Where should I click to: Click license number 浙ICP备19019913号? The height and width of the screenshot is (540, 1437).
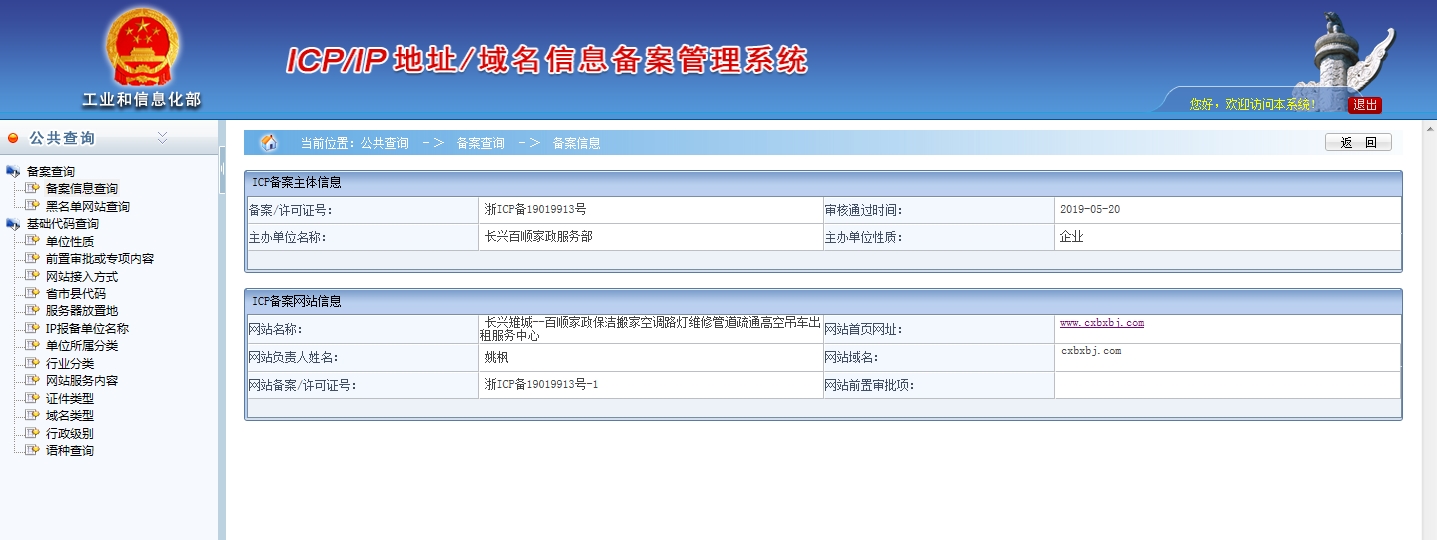535,210
